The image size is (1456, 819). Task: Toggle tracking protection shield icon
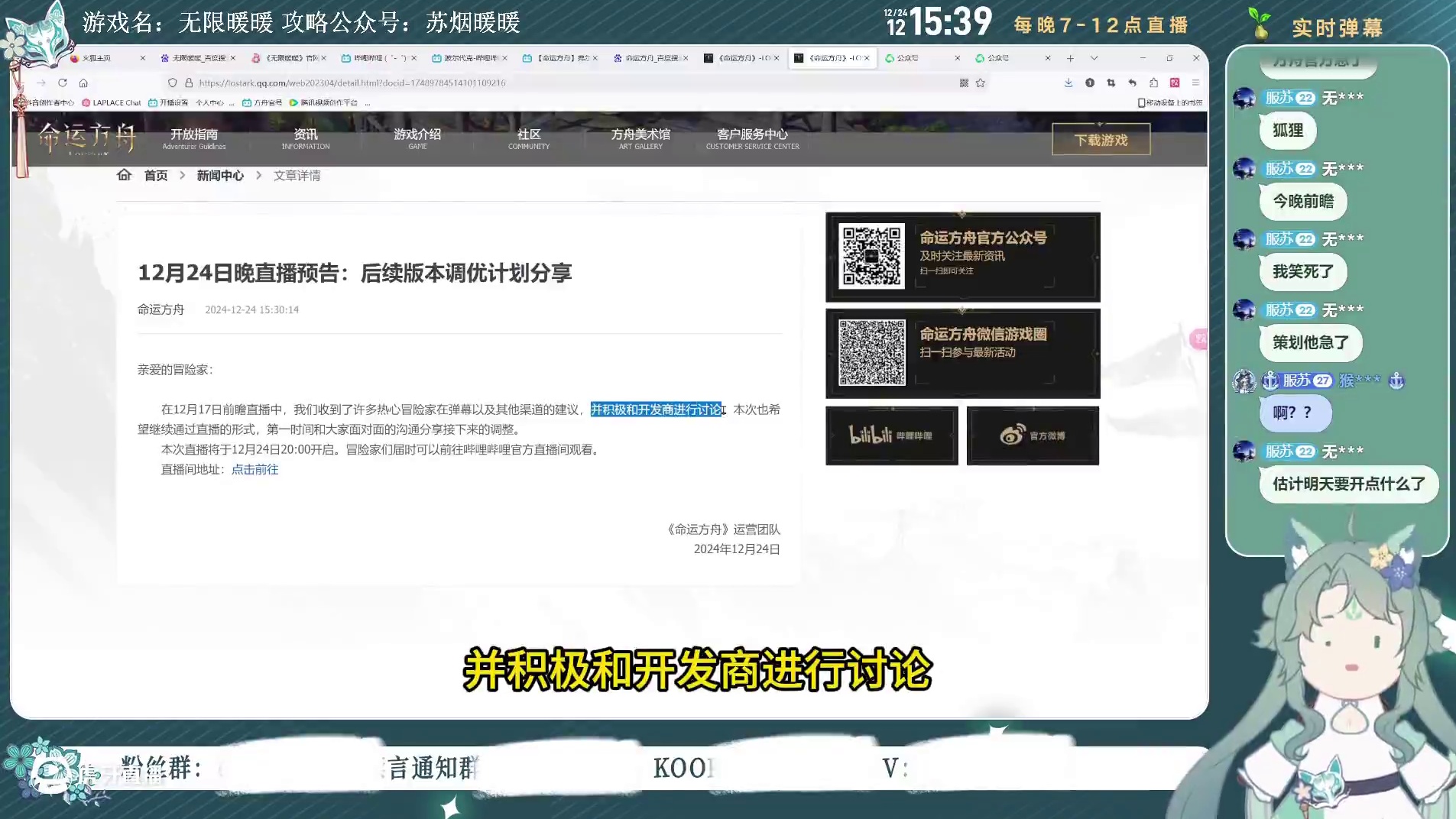coord(173,83)
